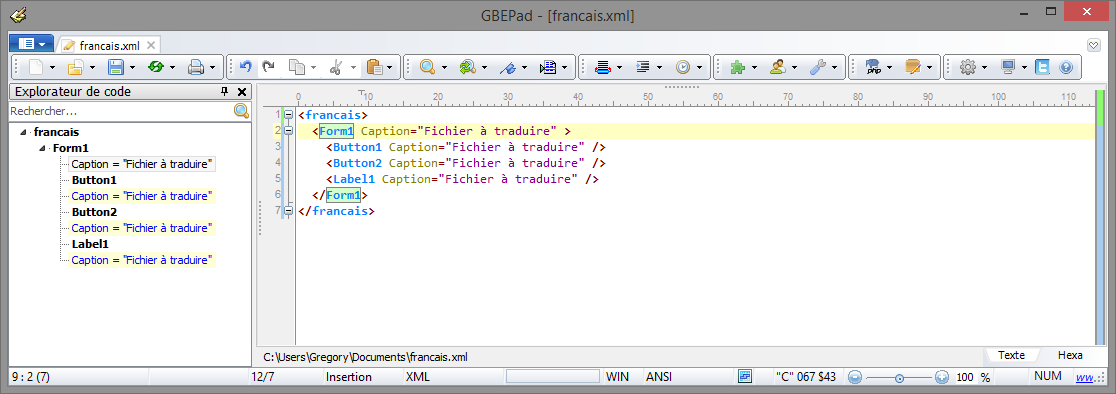Open the Open-file dropdown arrow
1116x394 pixels.
coord(93,68)
